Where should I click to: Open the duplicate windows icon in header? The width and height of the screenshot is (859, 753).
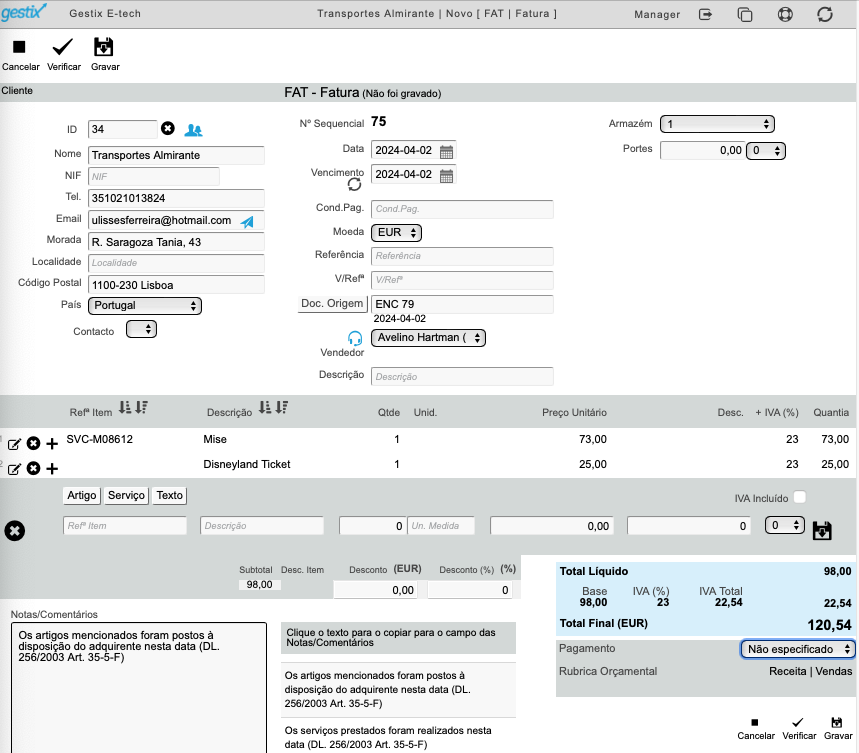(745, 14)
